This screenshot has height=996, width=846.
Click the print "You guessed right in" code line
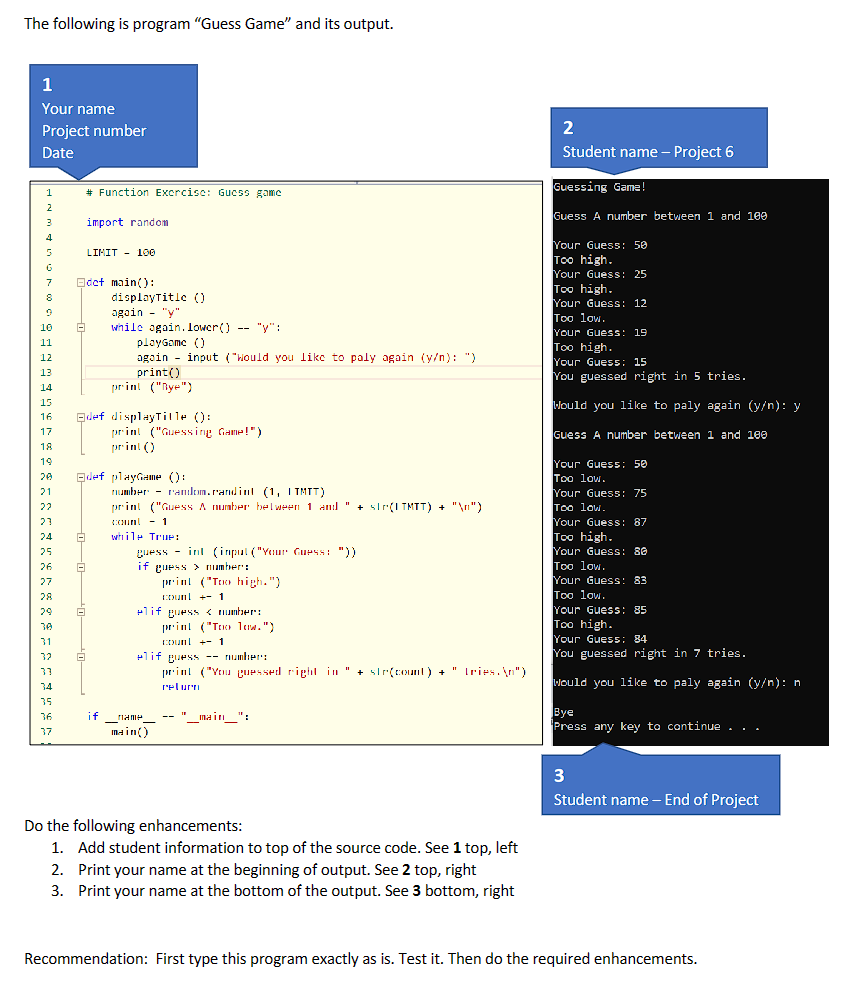[344, 672]
